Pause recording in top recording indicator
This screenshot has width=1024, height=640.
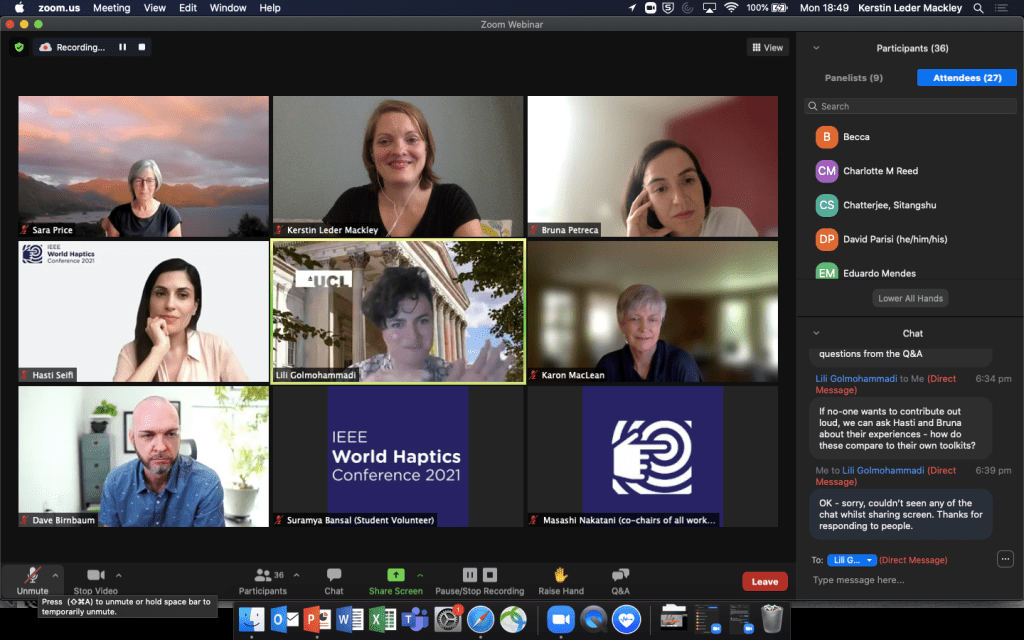click(123, 47)
